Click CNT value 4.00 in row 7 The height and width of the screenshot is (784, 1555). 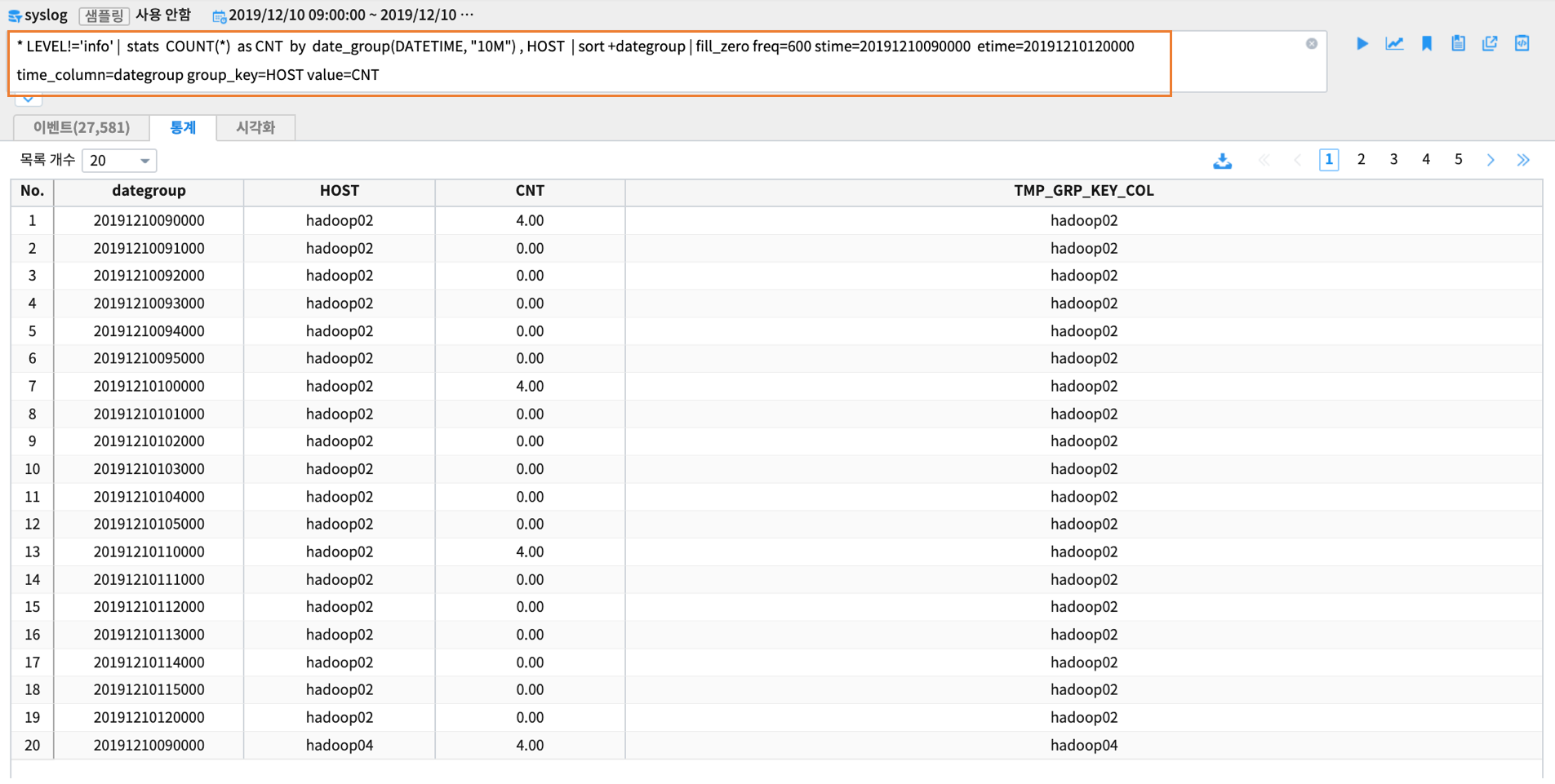coord(530,387)
